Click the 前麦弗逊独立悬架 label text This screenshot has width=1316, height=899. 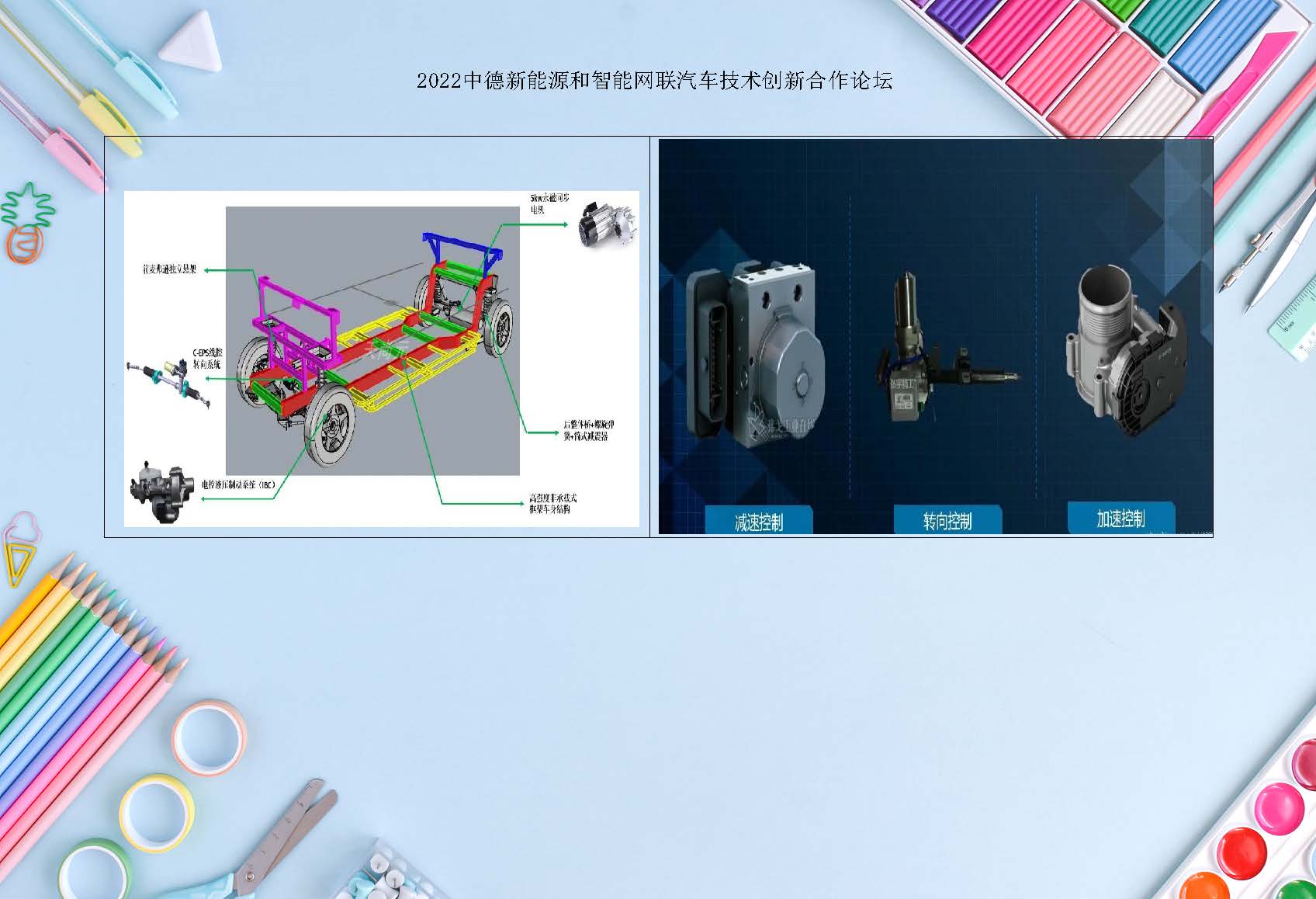169,269
